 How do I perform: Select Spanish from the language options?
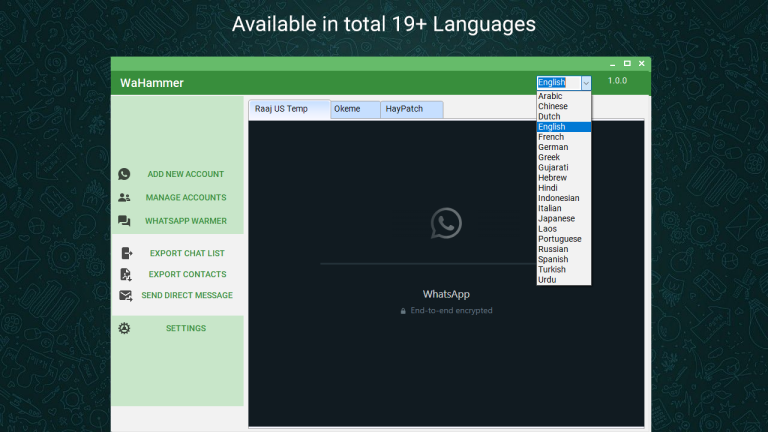[553, 259]
